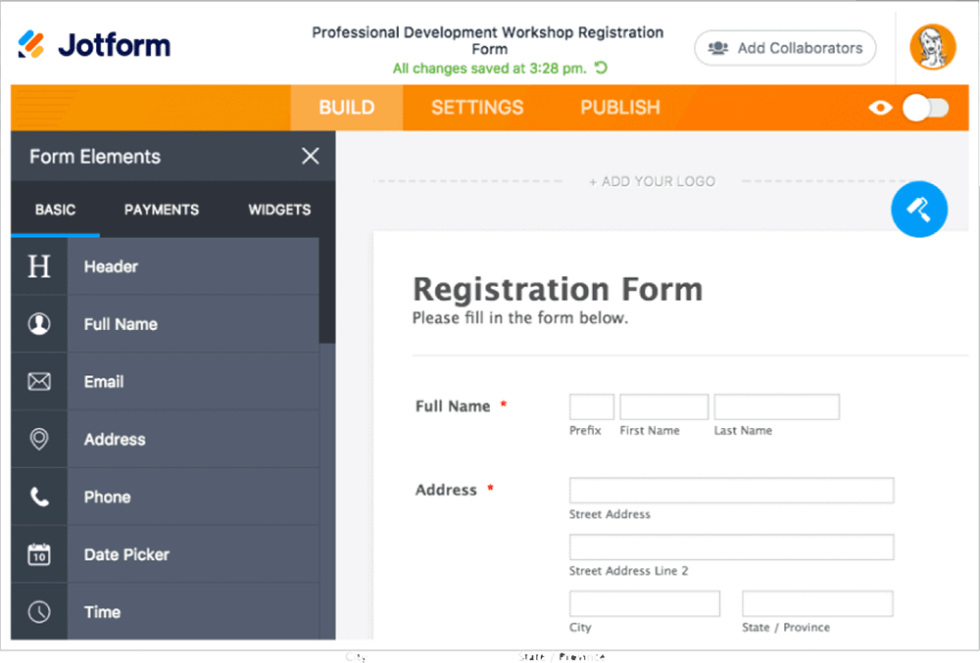The height and width of the screenshot is (663, 980).
Task: Click the Street Address input field
Action: click(x=731, y=490)
